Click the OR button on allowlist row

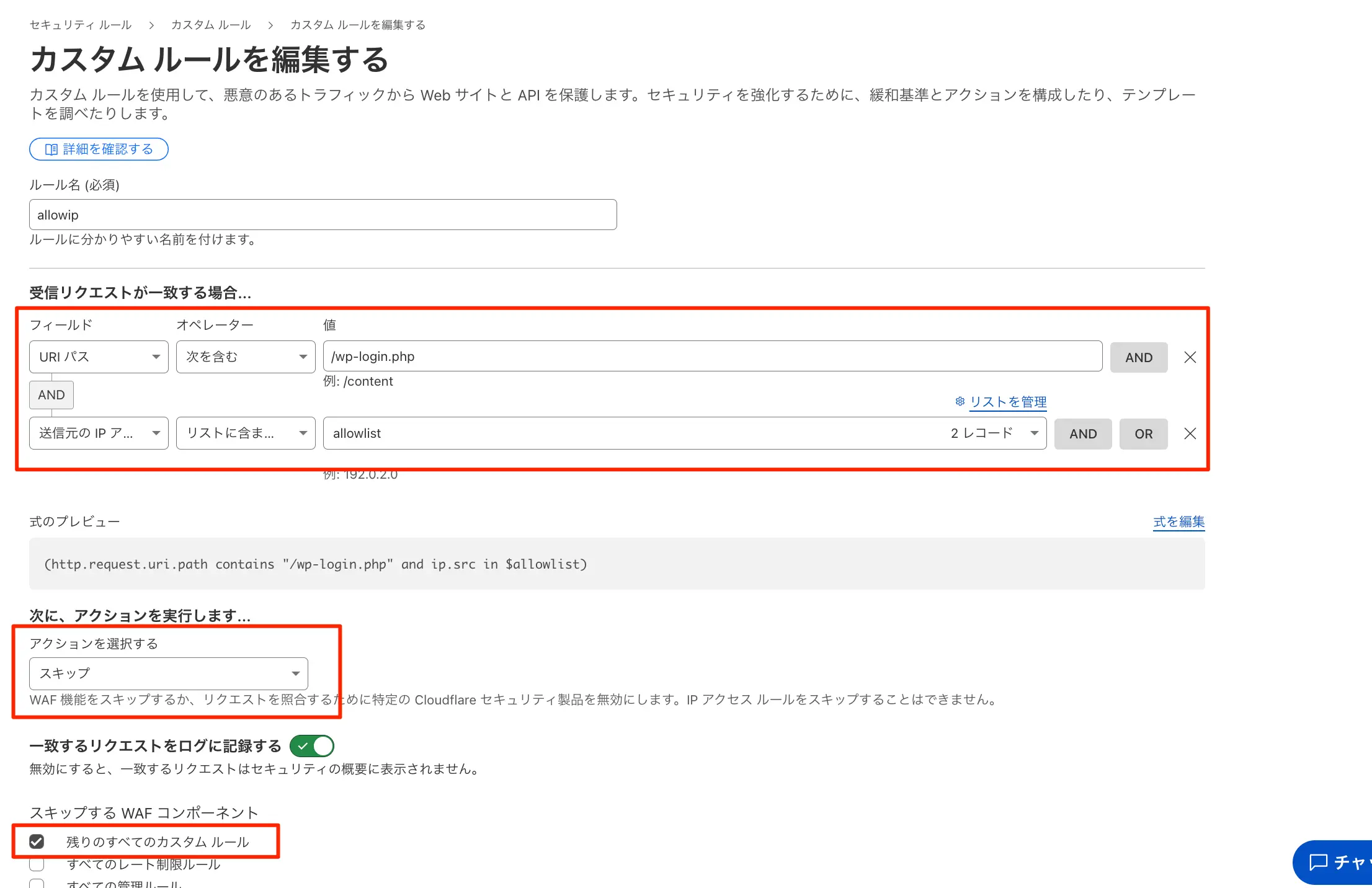(1143, 434)
